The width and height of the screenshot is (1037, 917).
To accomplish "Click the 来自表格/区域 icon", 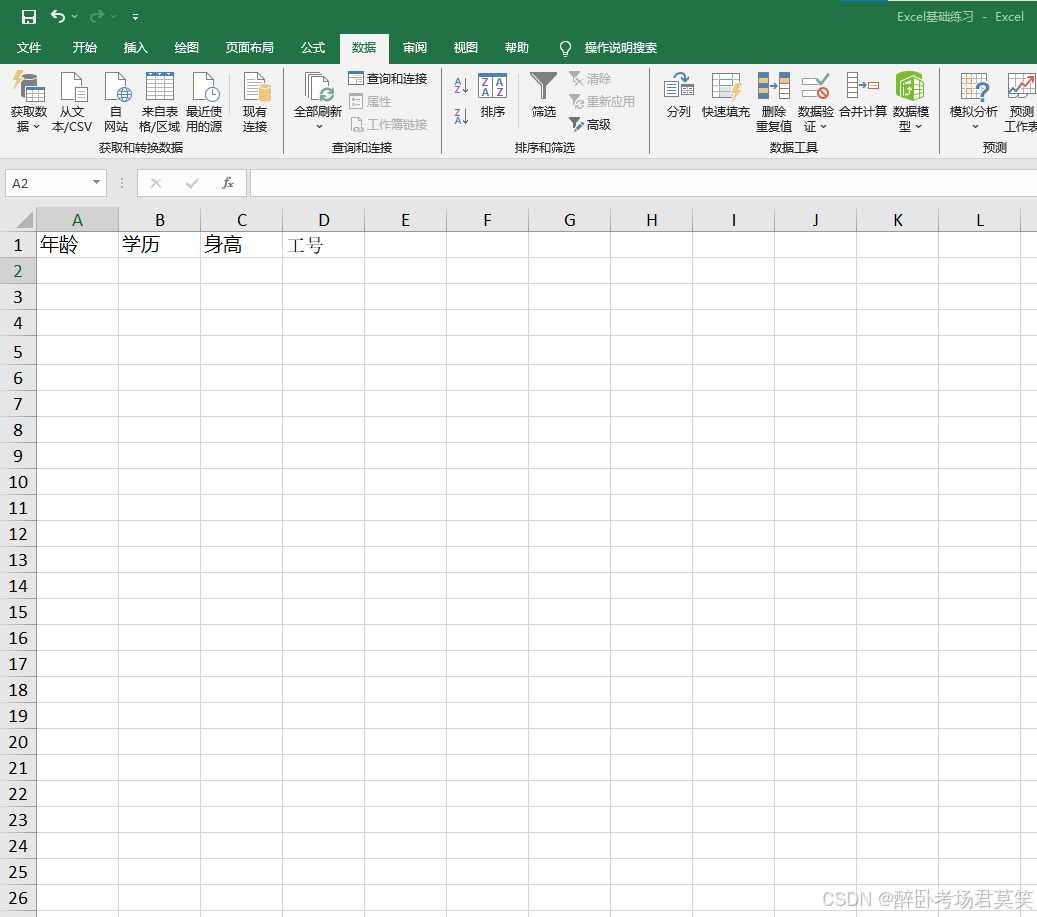I will pos(159,102).
